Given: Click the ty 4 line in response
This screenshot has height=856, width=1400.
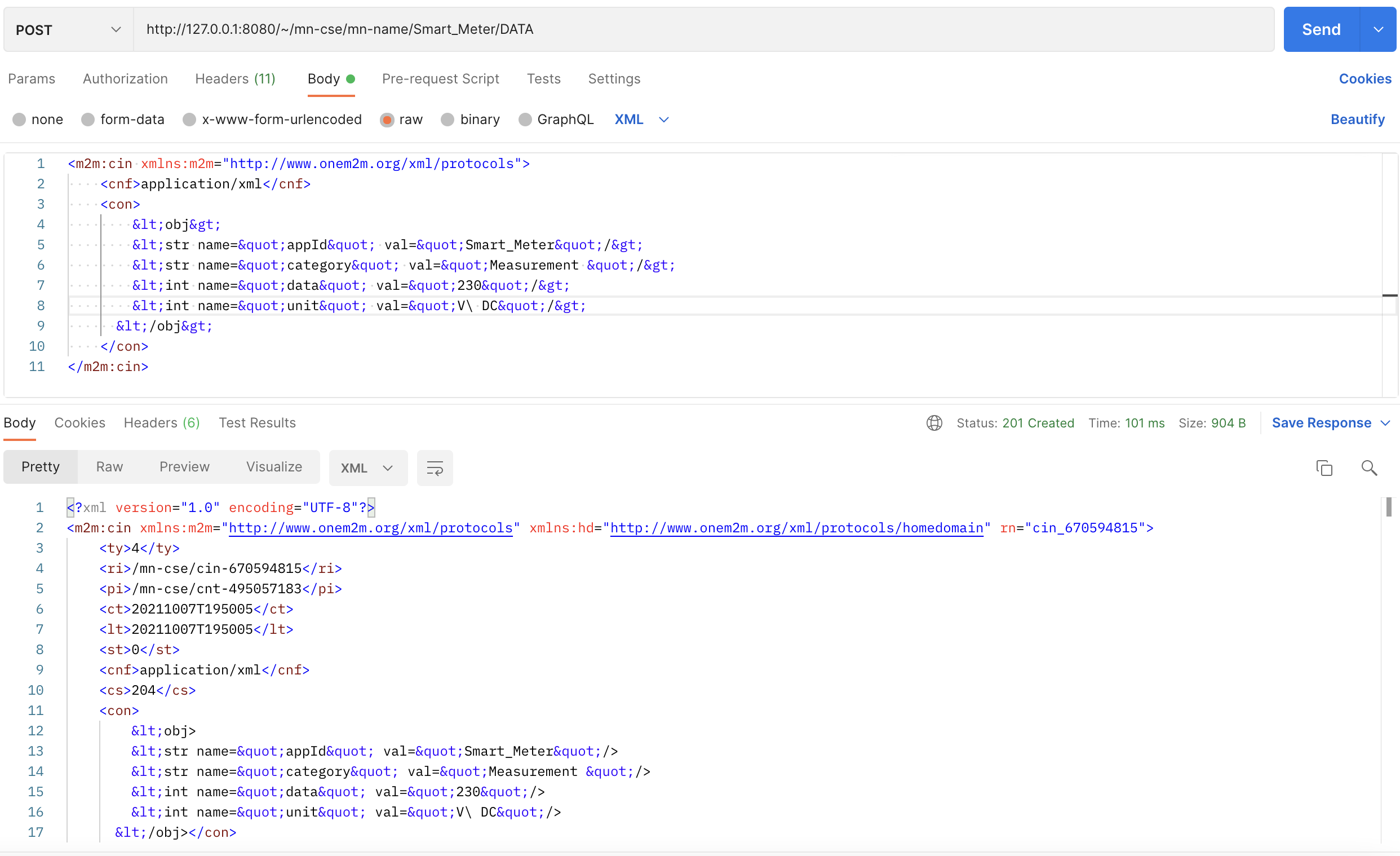Looking at the screenshot, I should (x=139, y=548).
